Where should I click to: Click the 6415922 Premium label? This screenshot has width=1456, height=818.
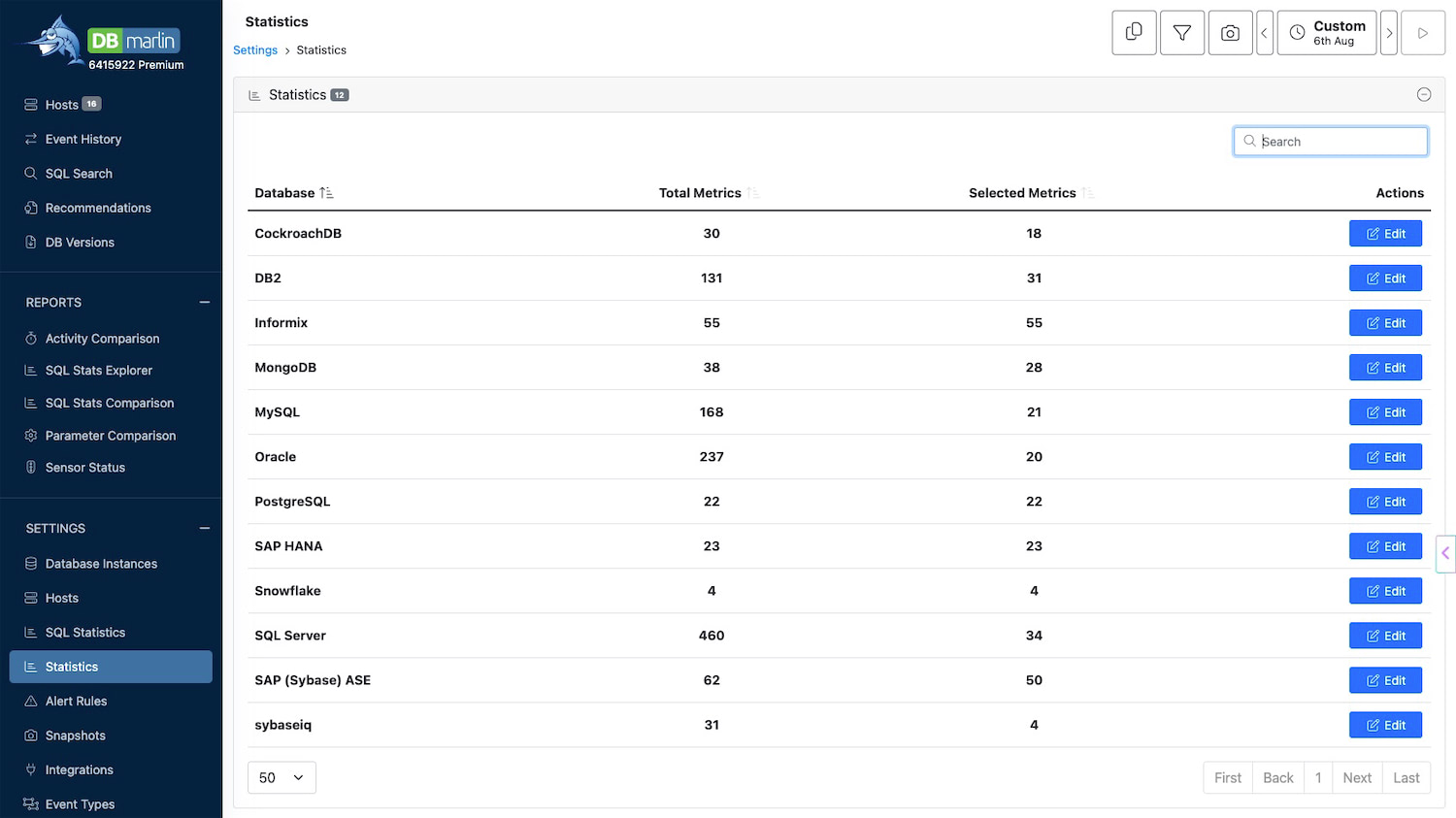tap(136, 65)
